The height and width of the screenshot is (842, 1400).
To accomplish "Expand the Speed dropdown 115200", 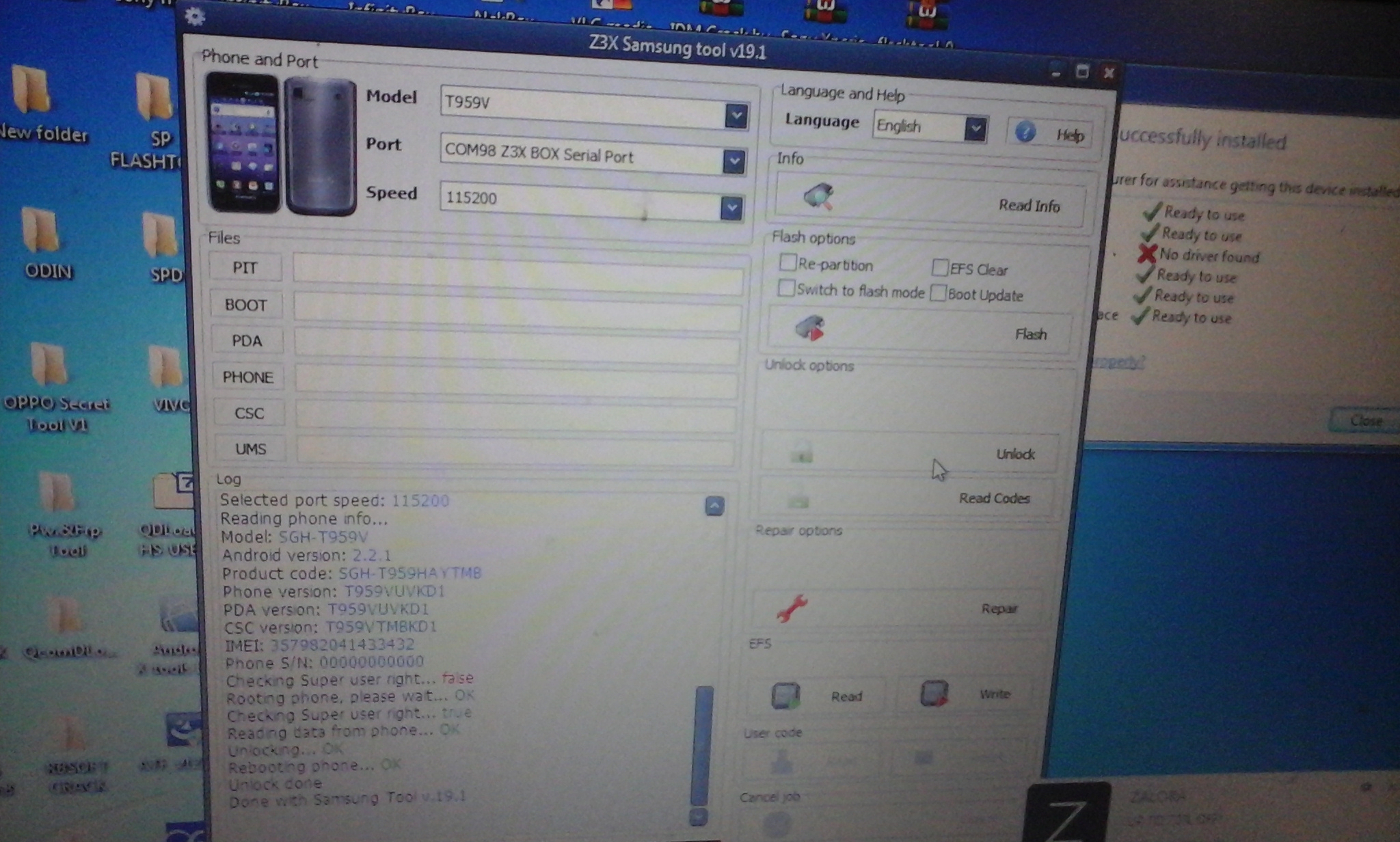I will click(x=731, y=208).
